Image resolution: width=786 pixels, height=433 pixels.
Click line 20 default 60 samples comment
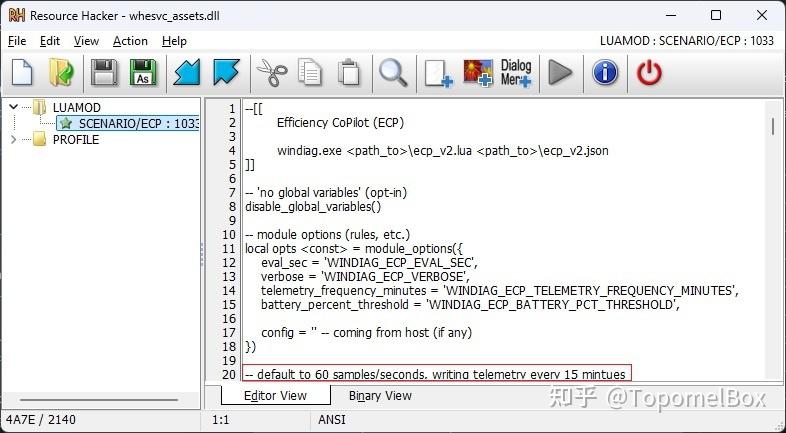click(x=435, y=374)
